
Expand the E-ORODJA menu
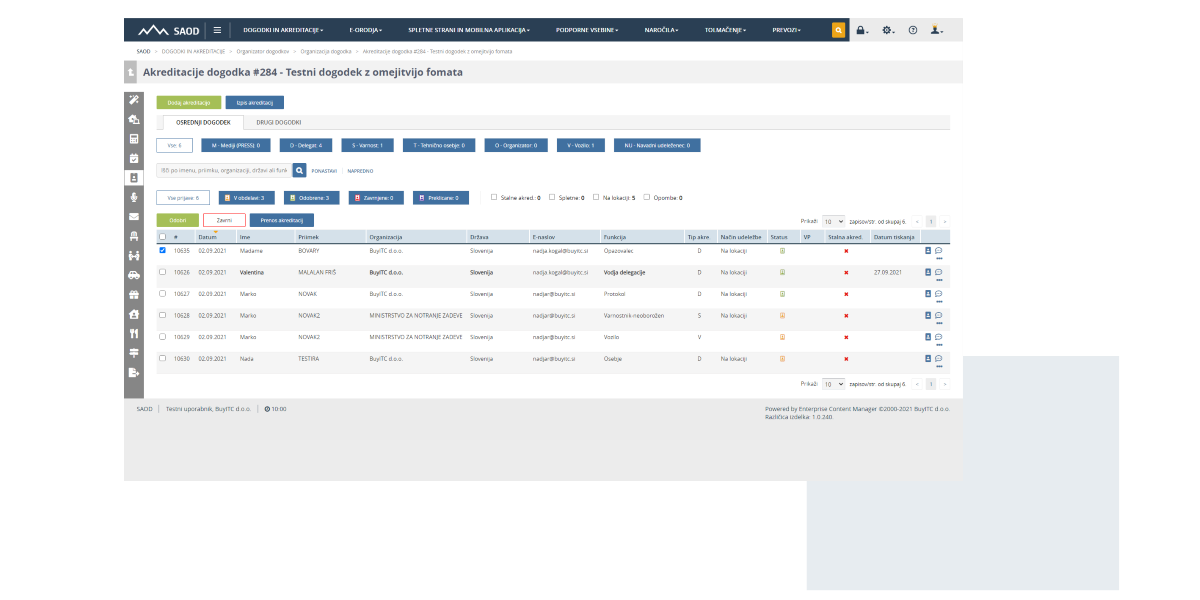[365, 30]
